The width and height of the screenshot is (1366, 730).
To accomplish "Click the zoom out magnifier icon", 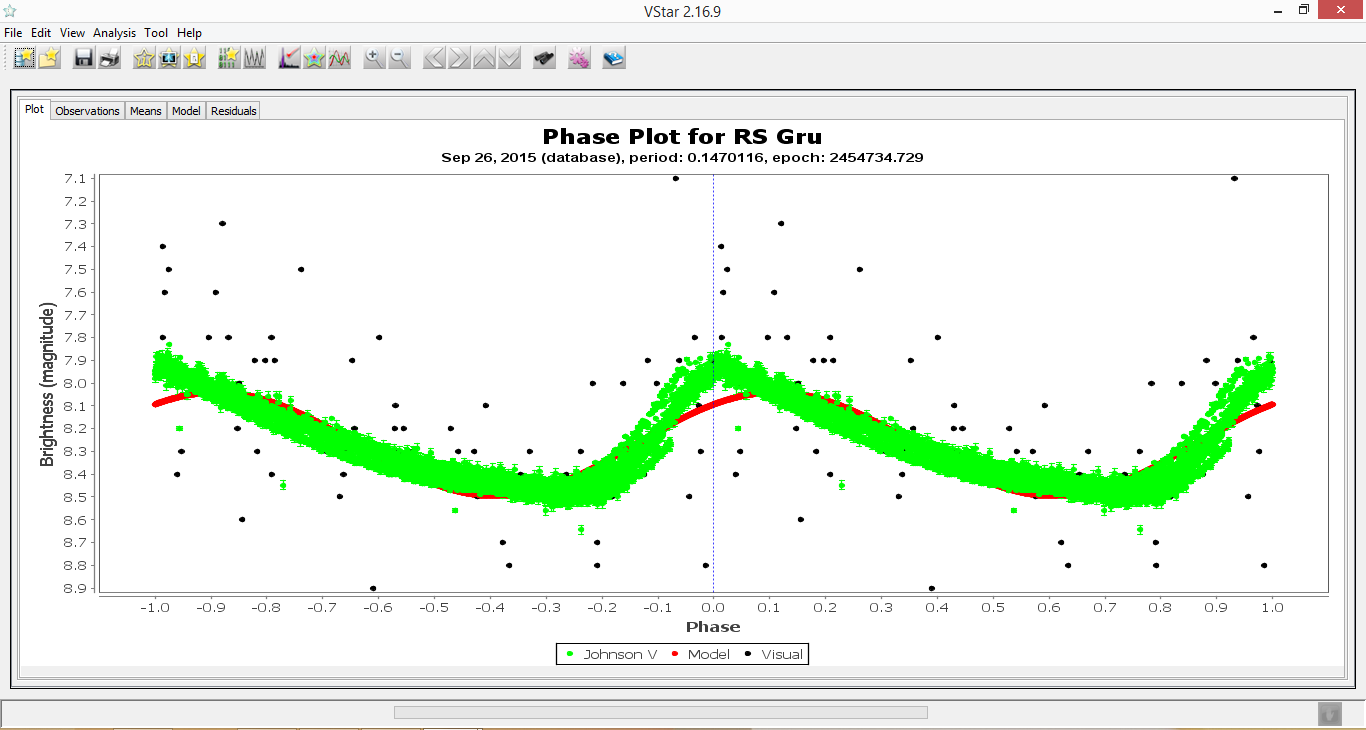I will pyautogui.click(x=399, y=59).
